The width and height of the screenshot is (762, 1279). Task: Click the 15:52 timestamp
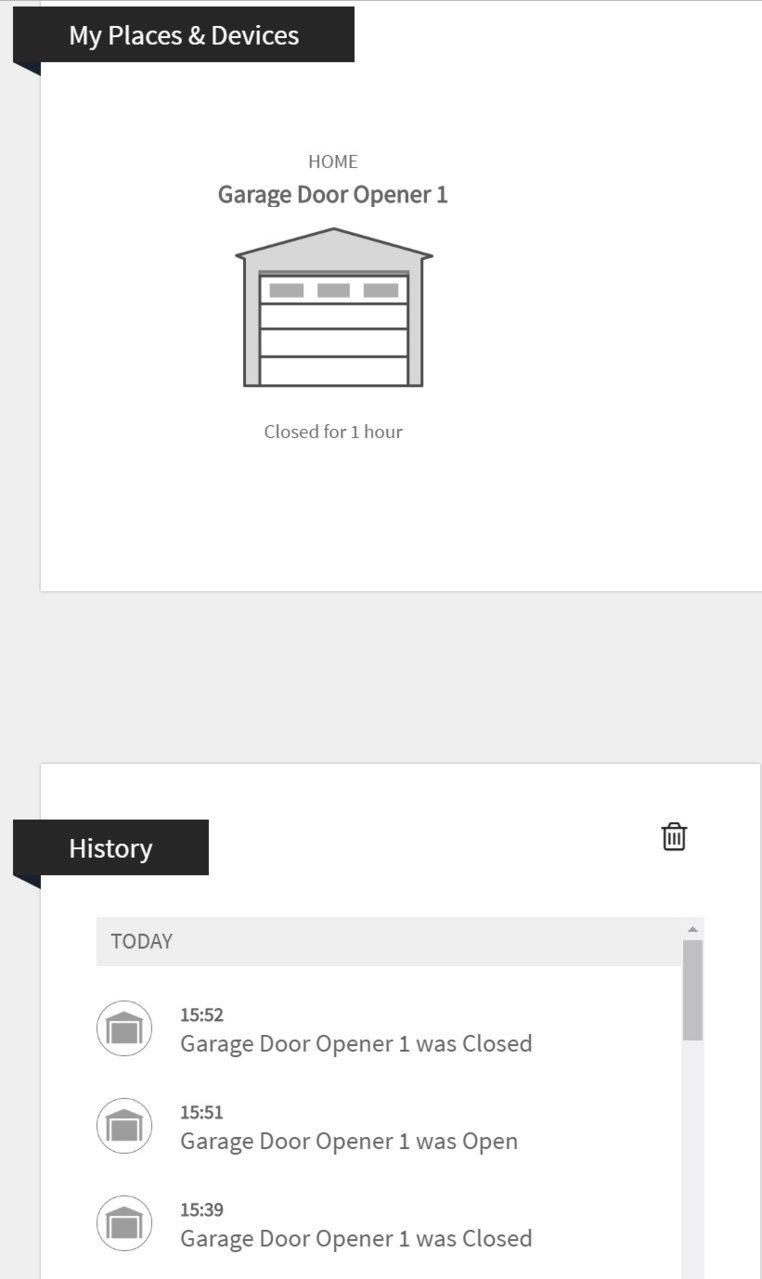[202, 1015]
